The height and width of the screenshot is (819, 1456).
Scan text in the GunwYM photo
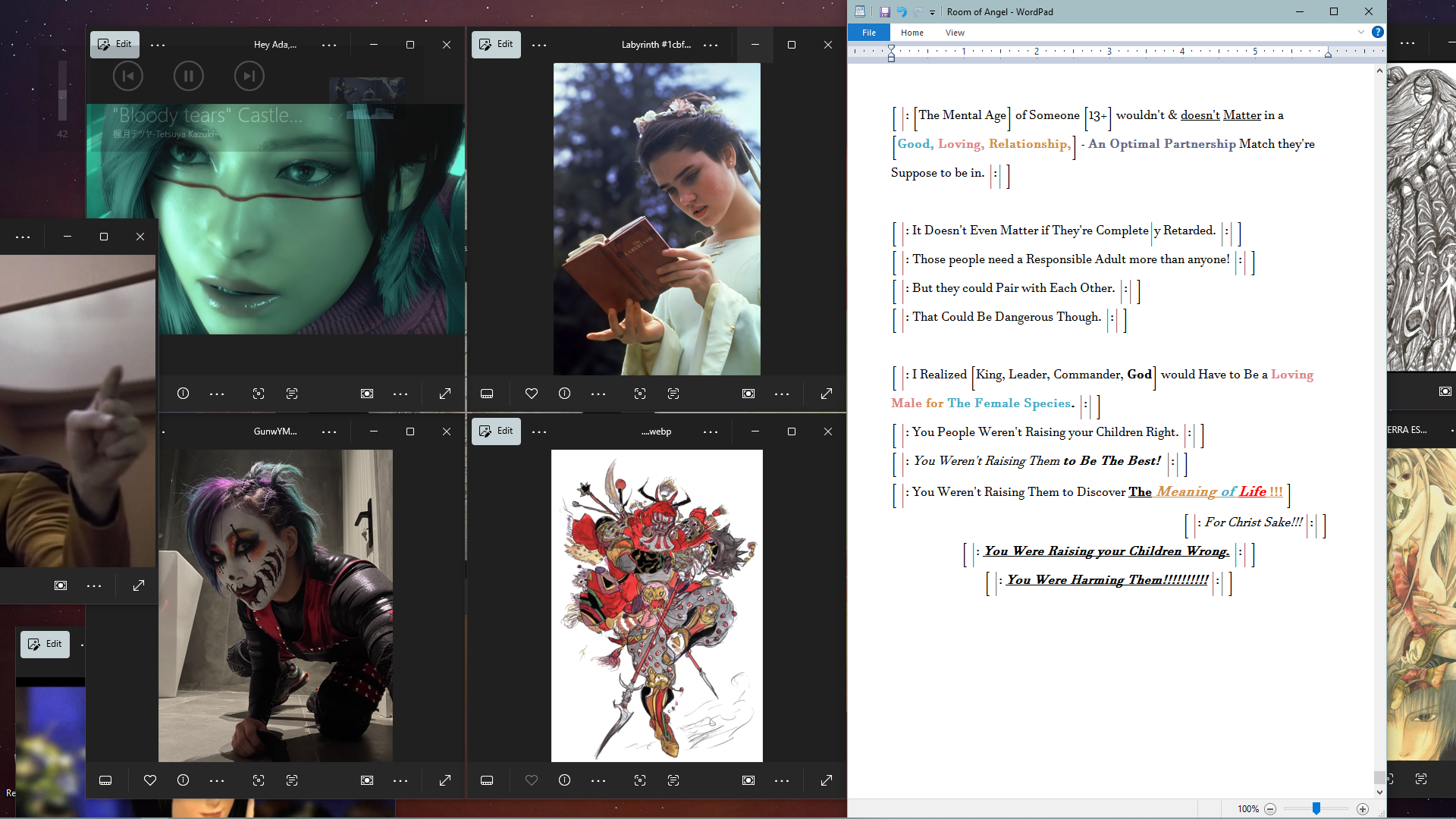[292, 780]
